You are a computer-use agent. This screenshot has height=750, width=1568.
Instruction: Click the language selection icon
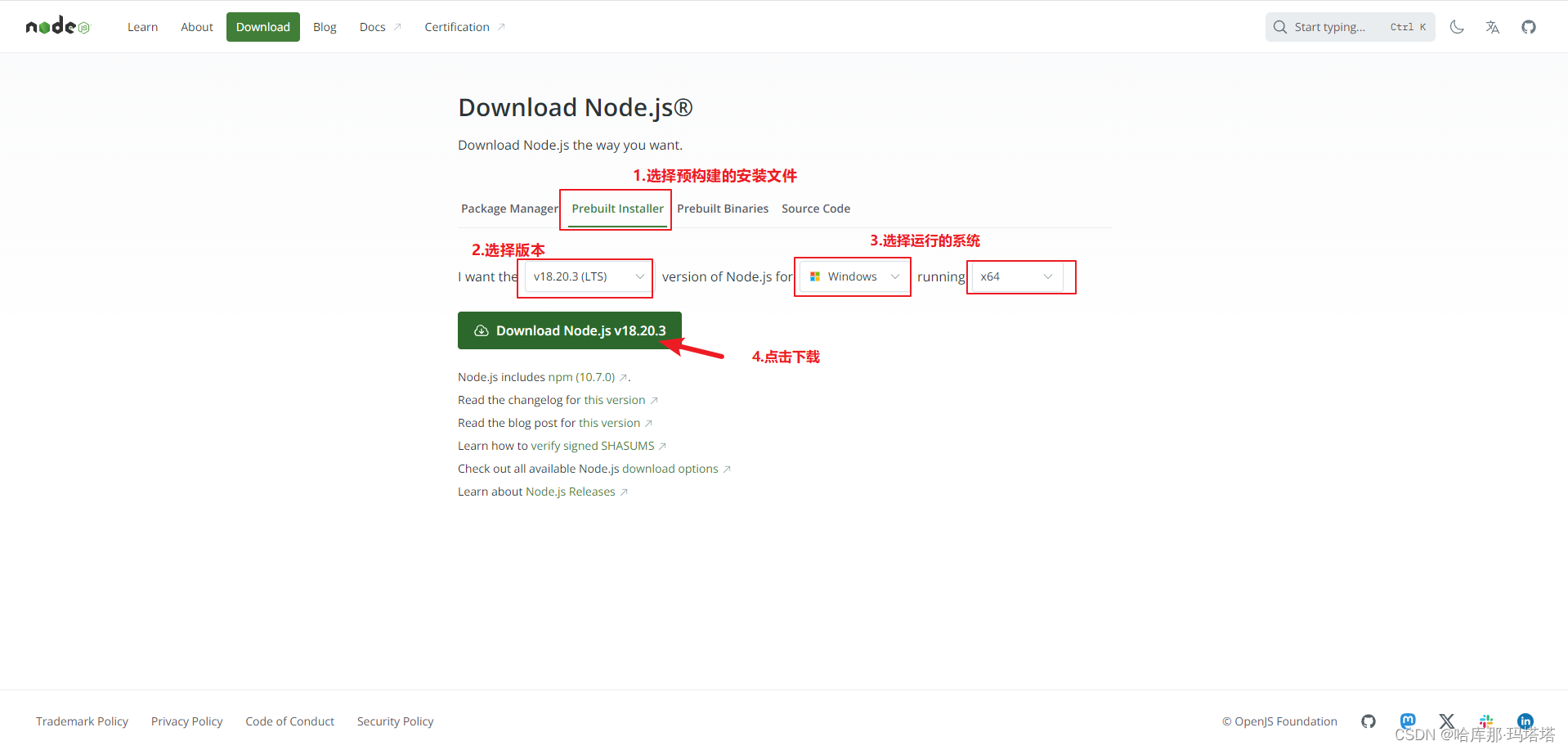[x=1492, y=26]
